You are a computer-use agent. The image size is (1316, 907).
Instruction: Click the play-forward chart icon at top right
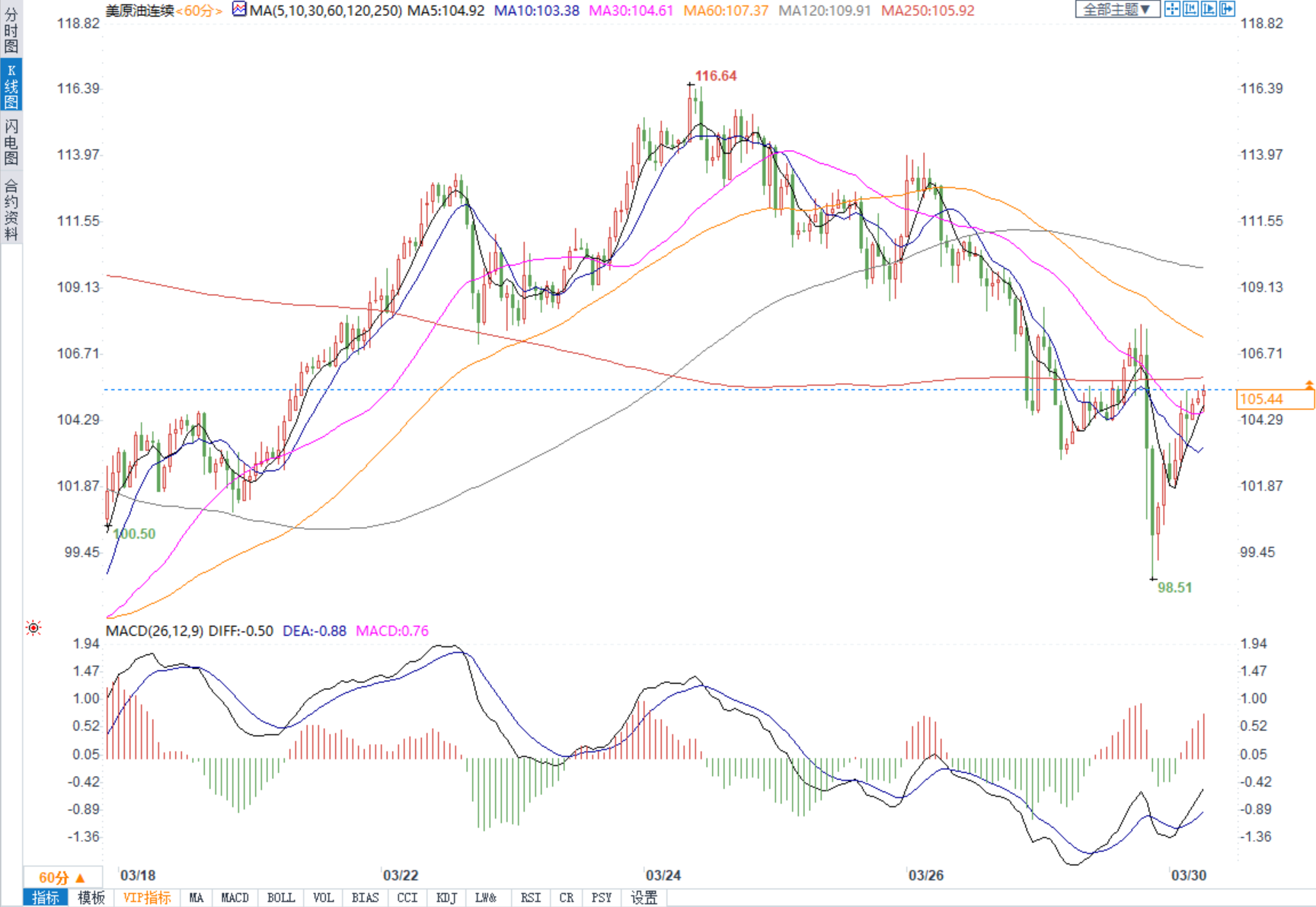coord(1209,9)
